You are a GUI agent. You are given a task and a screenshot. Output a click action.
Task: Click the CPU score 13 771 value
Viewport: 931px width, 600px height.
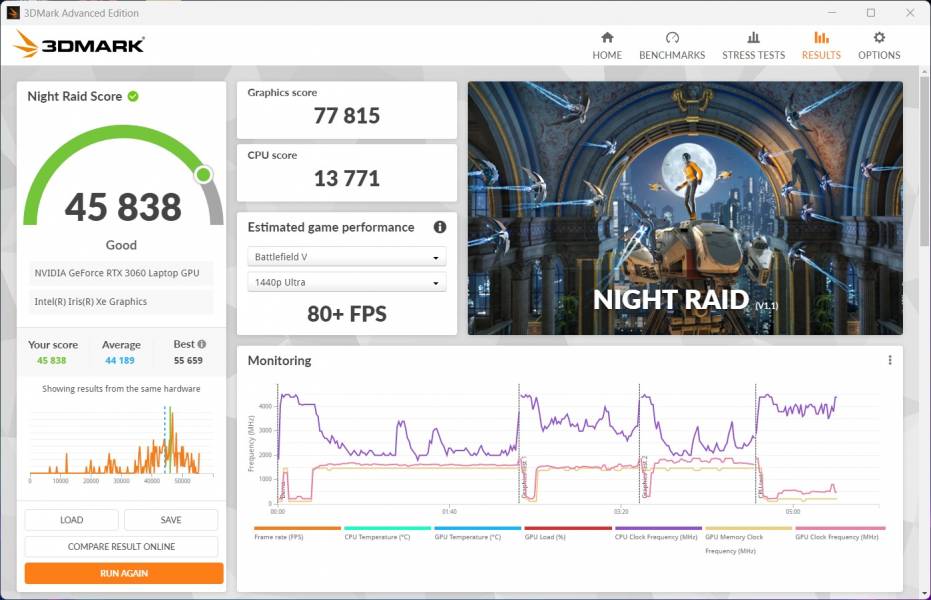(347, 179)
